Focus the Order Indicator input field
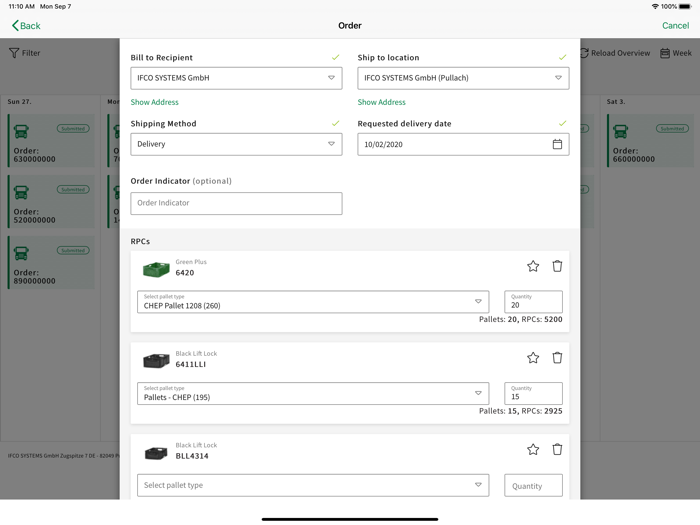This screenshot has height=525, width=700. [x=236, y=203]
